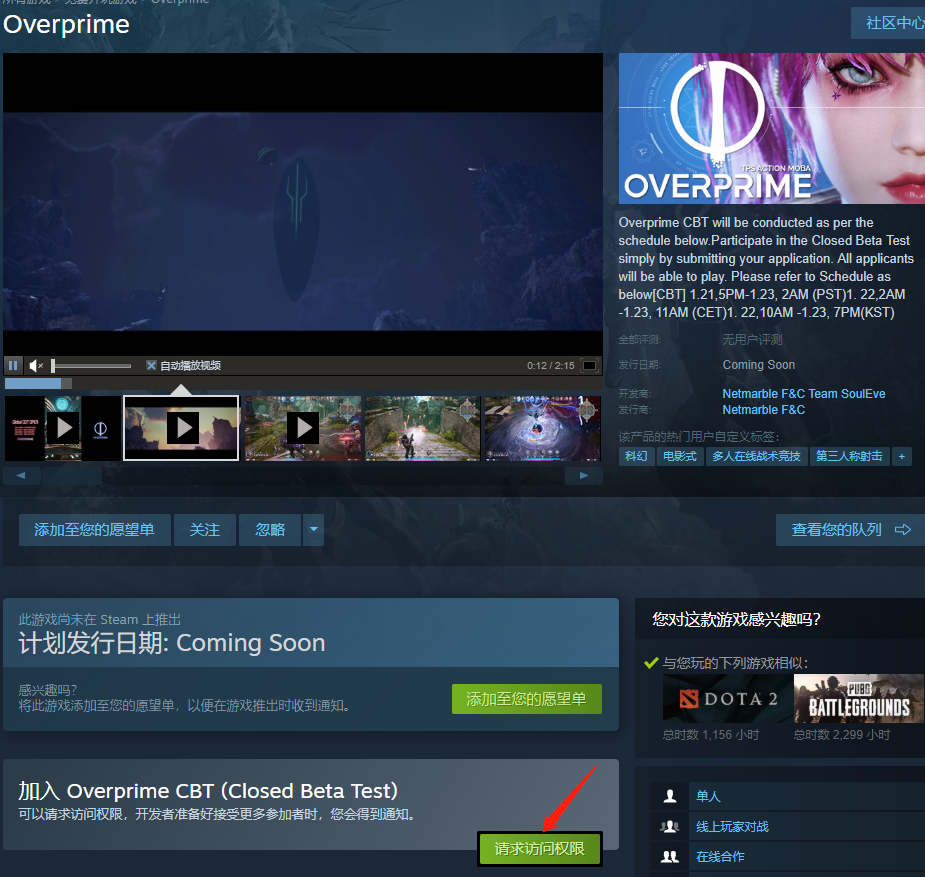Open the Overprime header capsule image
Image resolution: width=925 pixels, height=877 pixels.
coord(772,129)
